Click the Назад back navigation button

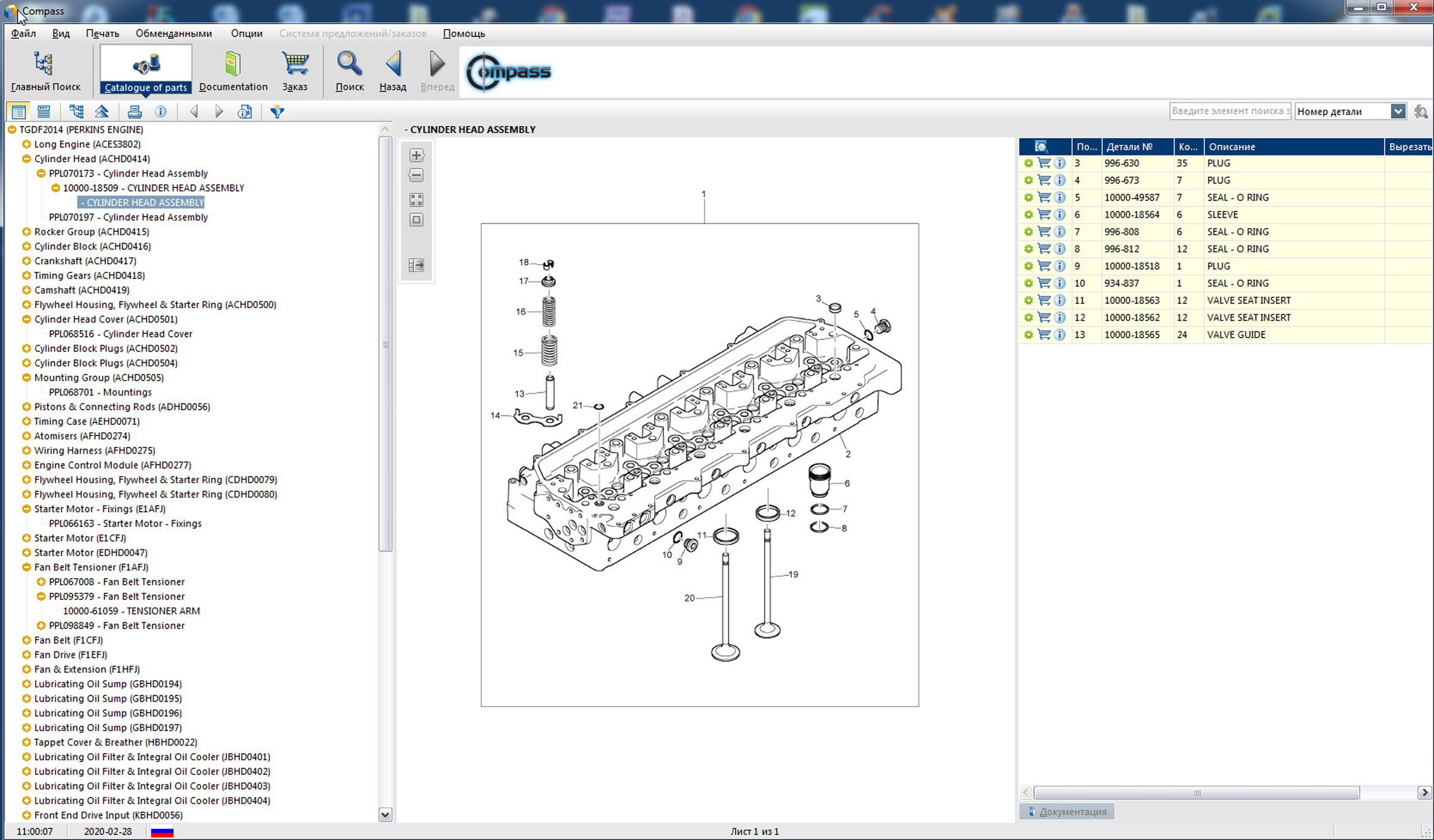tap(392, 71)
